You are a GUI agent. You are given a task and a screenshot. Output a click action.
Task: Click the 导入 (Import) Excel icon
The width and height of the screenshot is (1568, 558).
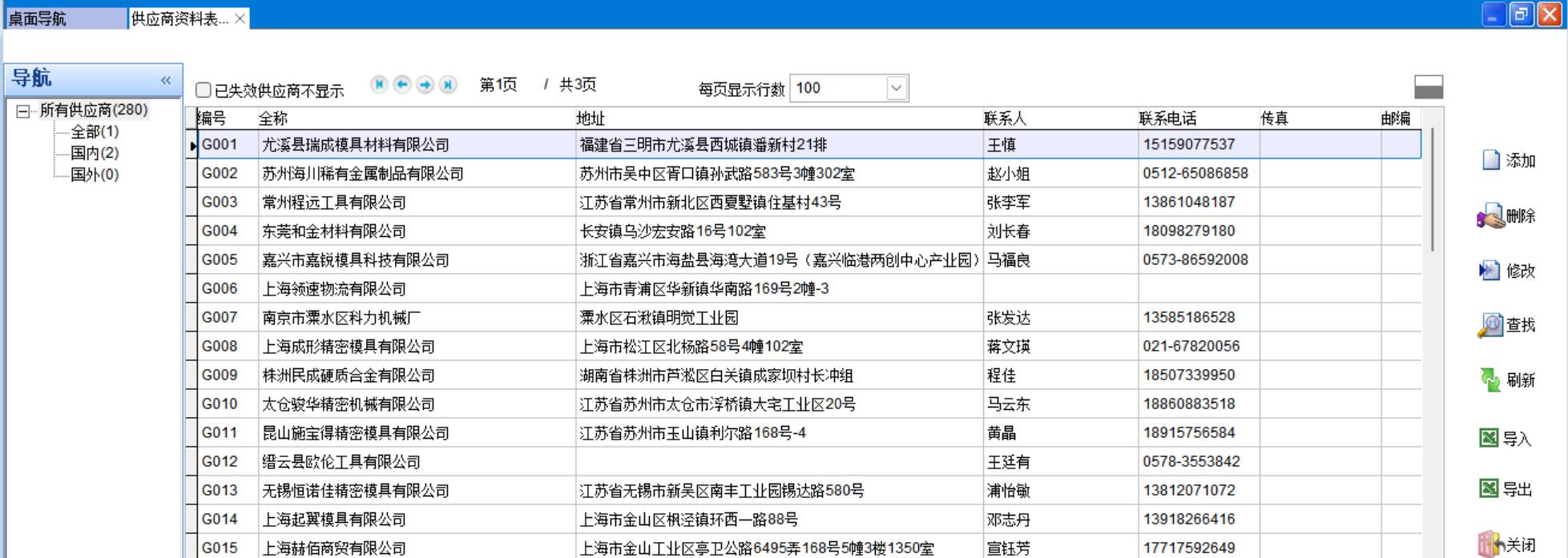[x=1489, y=438]
